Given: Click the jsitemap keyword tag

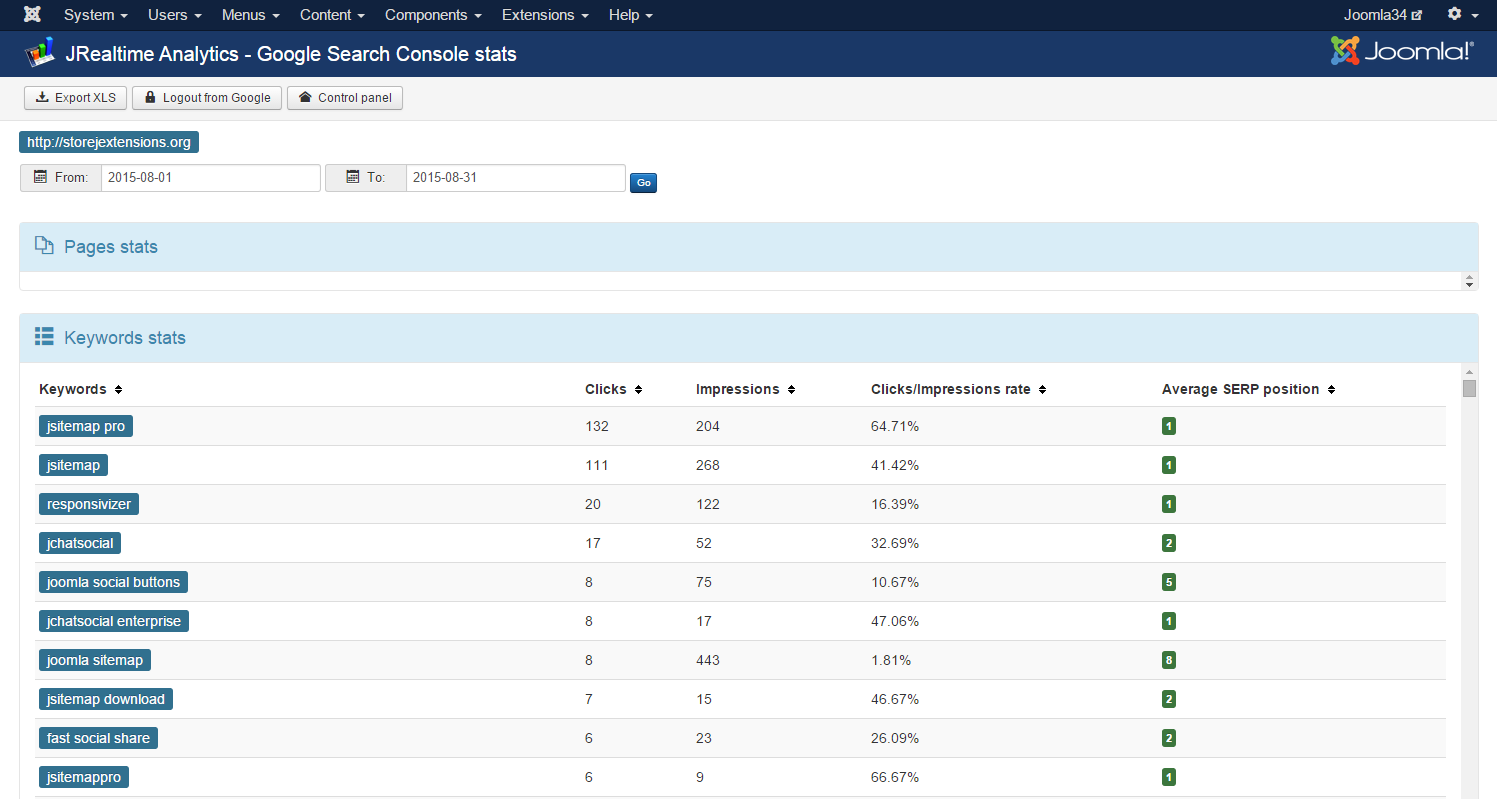Looking at the screenshot, I should 73,465.
